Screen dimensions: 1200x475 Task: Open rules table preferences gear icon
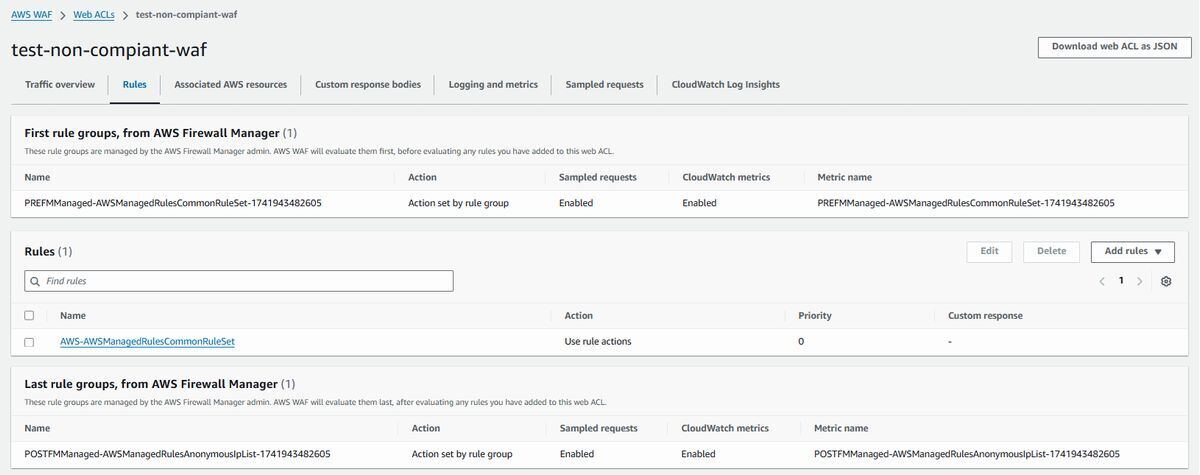click(1166, 281)
